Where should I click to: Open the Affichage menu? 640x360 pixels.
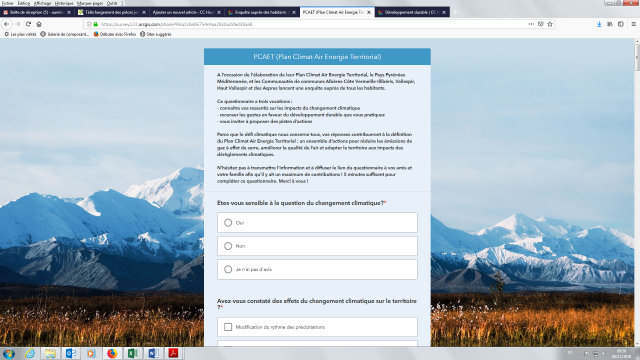(x=42, y=3)
